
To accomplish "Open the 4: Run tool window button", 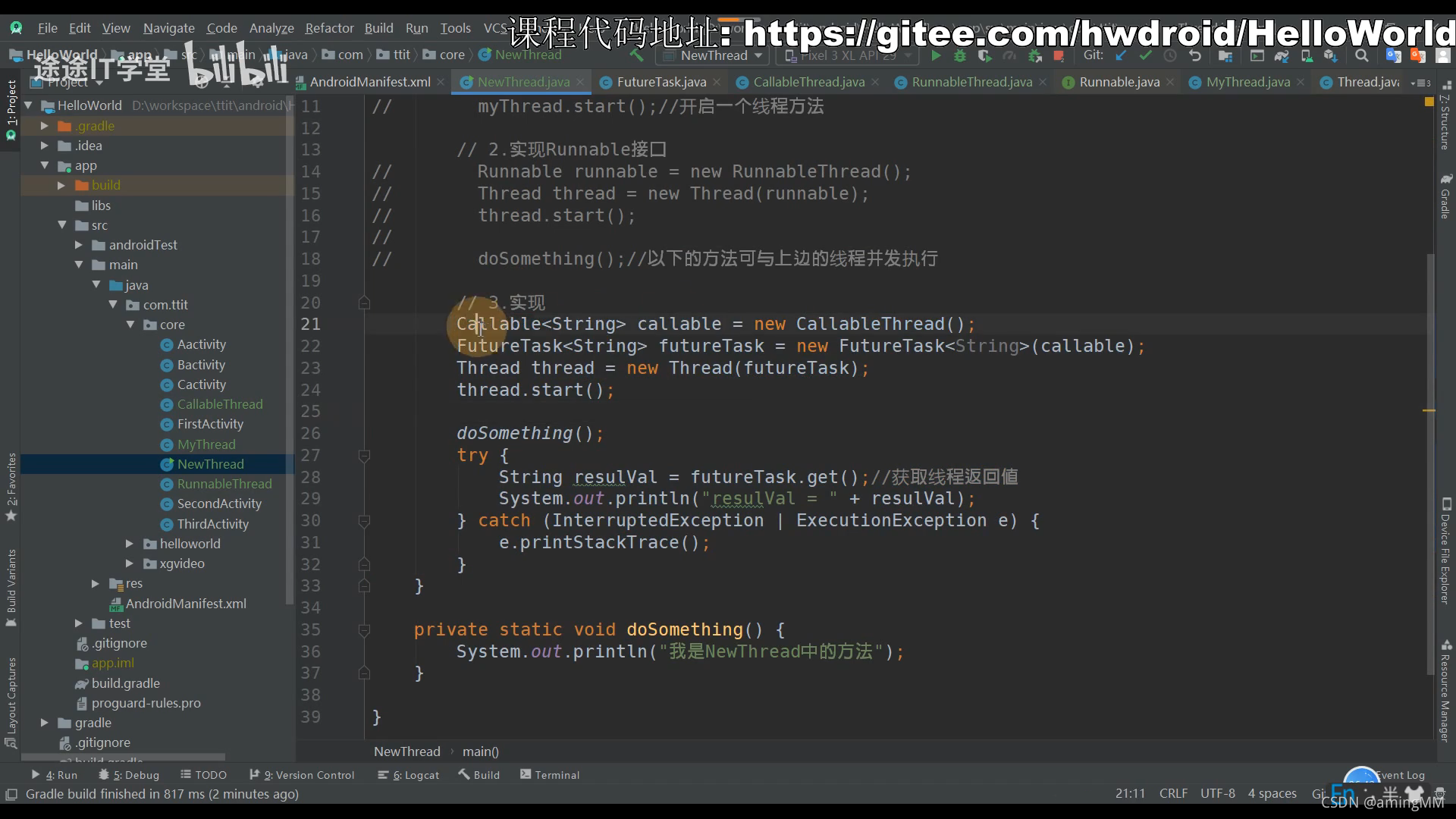I will coord(55,775).
